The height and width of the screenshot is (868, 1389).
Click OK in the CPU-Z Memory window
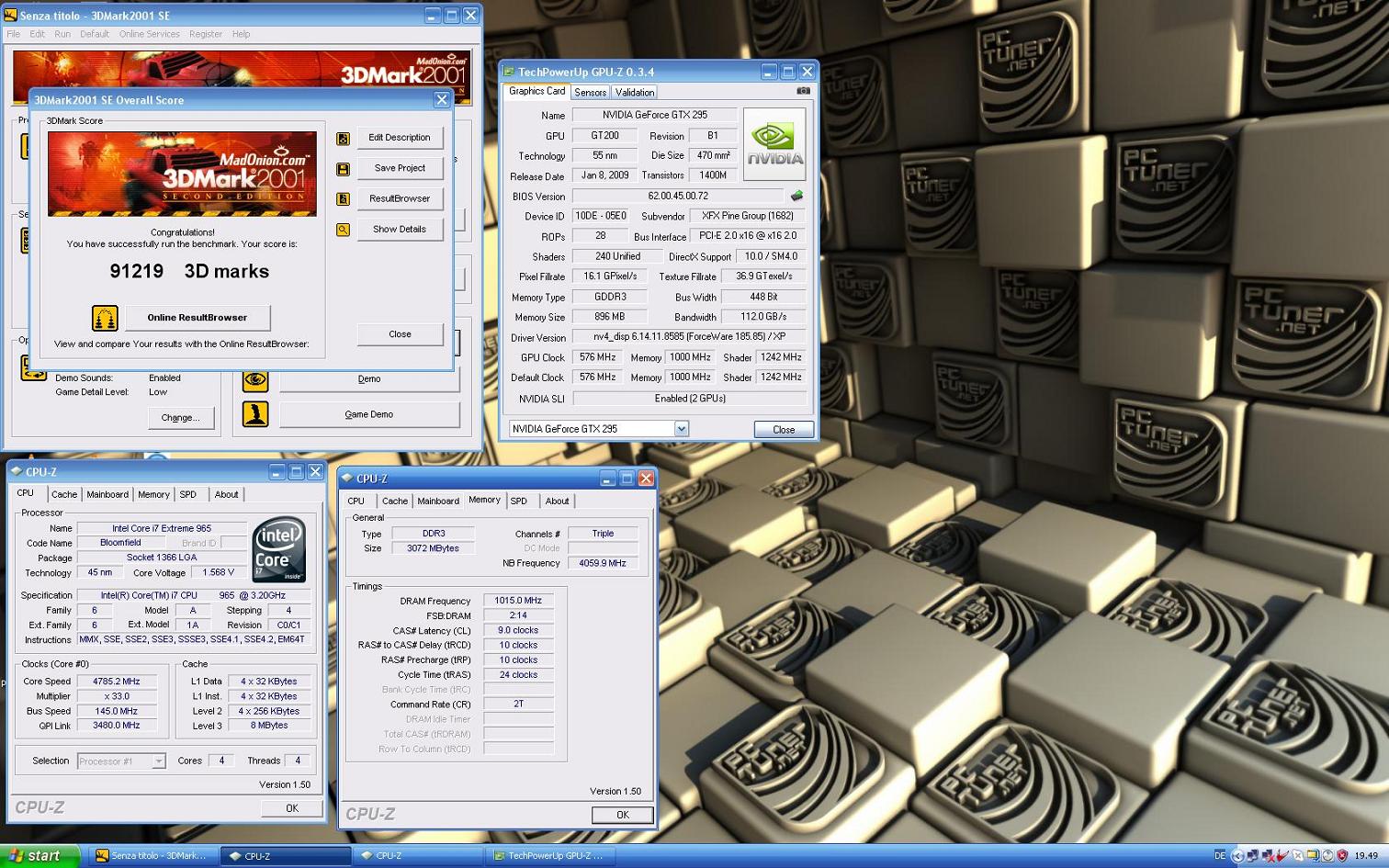click(x=623, y=815)
